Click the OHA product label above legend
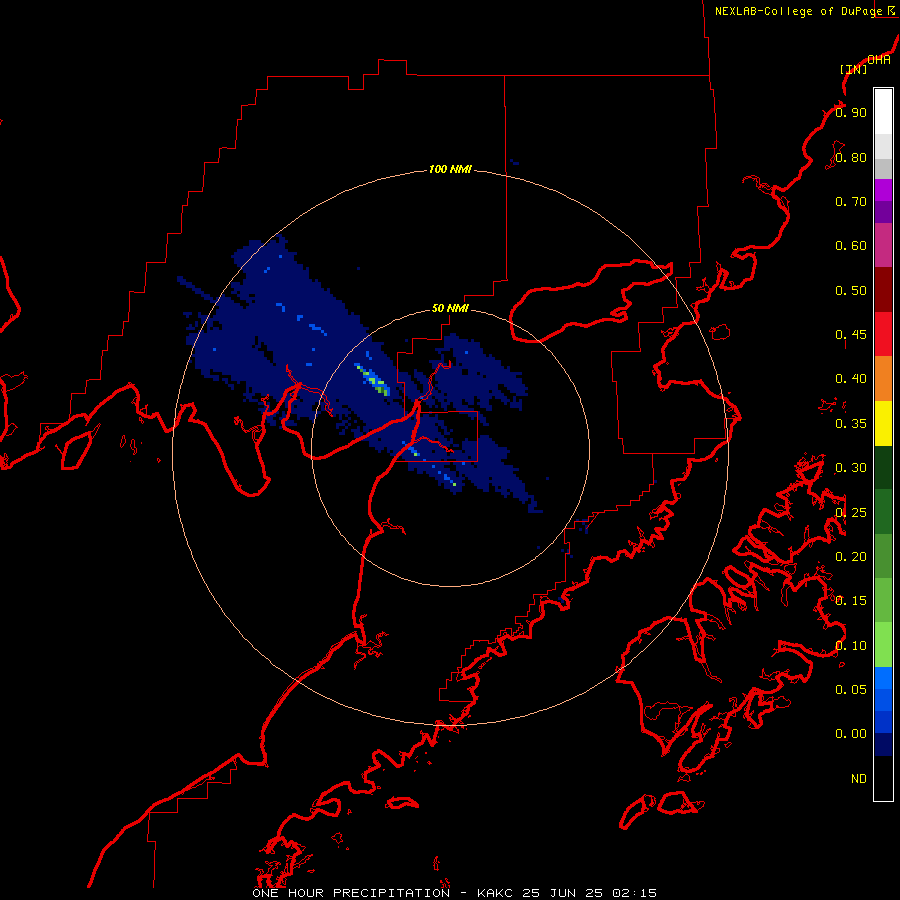900x900 pixels. coord(879,60)
